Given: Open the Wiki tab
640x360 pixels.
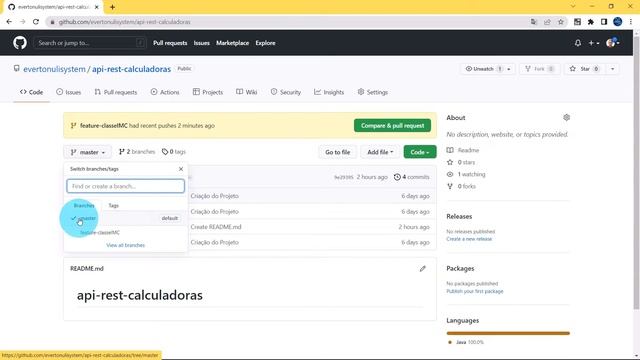Looking at the screenshot, I should click(x=247, y=92).
